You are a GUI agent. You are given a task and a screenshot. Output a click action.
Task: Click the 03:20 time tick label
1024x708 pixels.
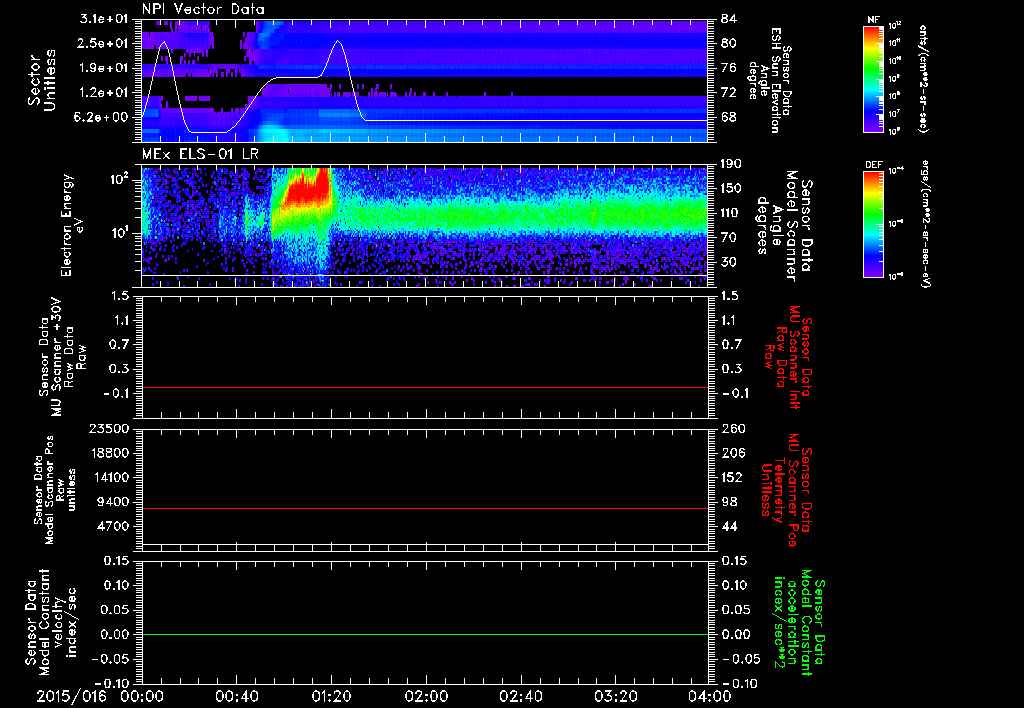click(615, 696)
